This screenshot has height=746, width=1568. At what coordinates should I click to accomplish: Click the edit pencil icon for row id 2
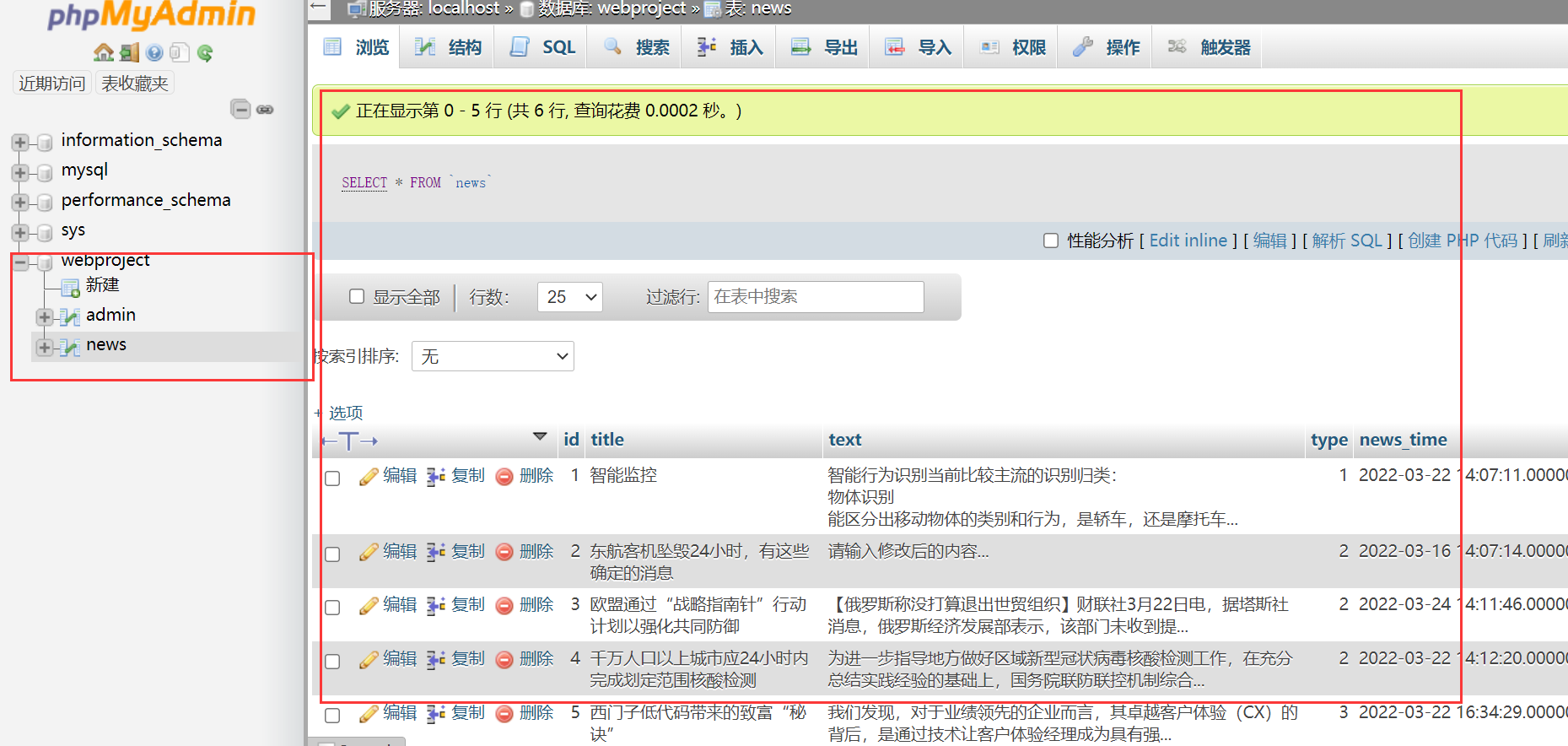pyautogui.click(x=369, y=553)
